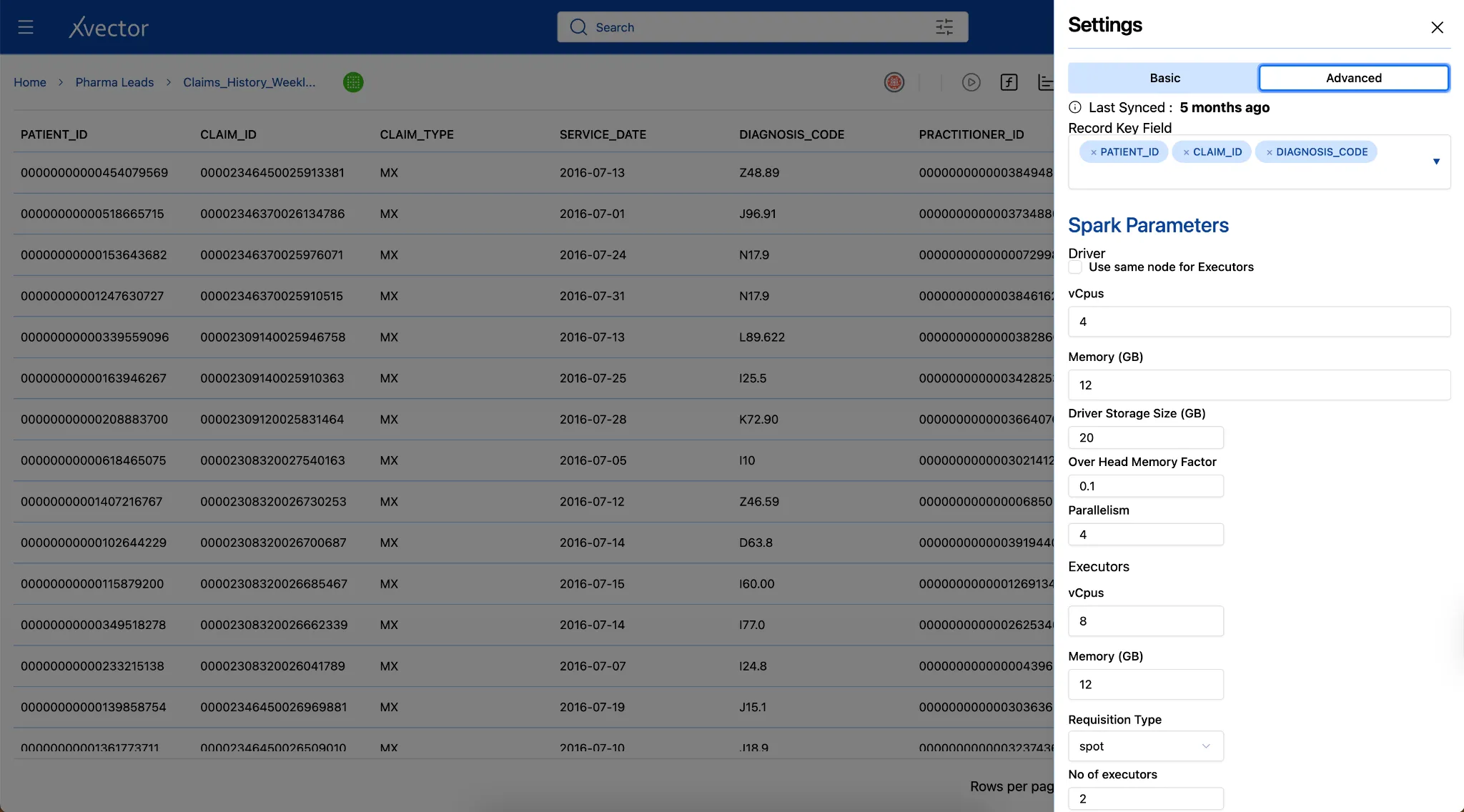Select patient ID 00000000001247630727 cell

click(x=92, y=296)
